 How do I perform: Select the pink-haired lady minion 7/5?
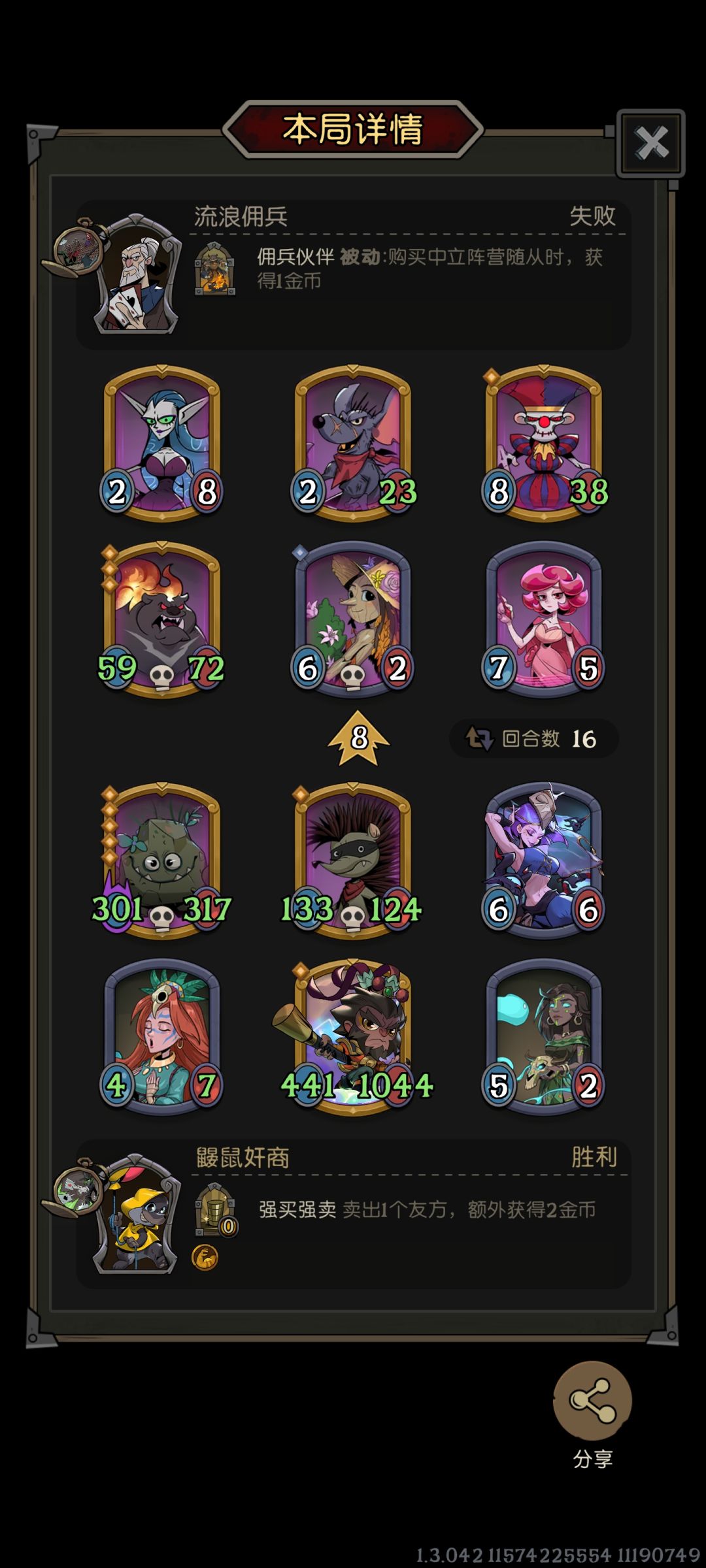tap(544, 619)
